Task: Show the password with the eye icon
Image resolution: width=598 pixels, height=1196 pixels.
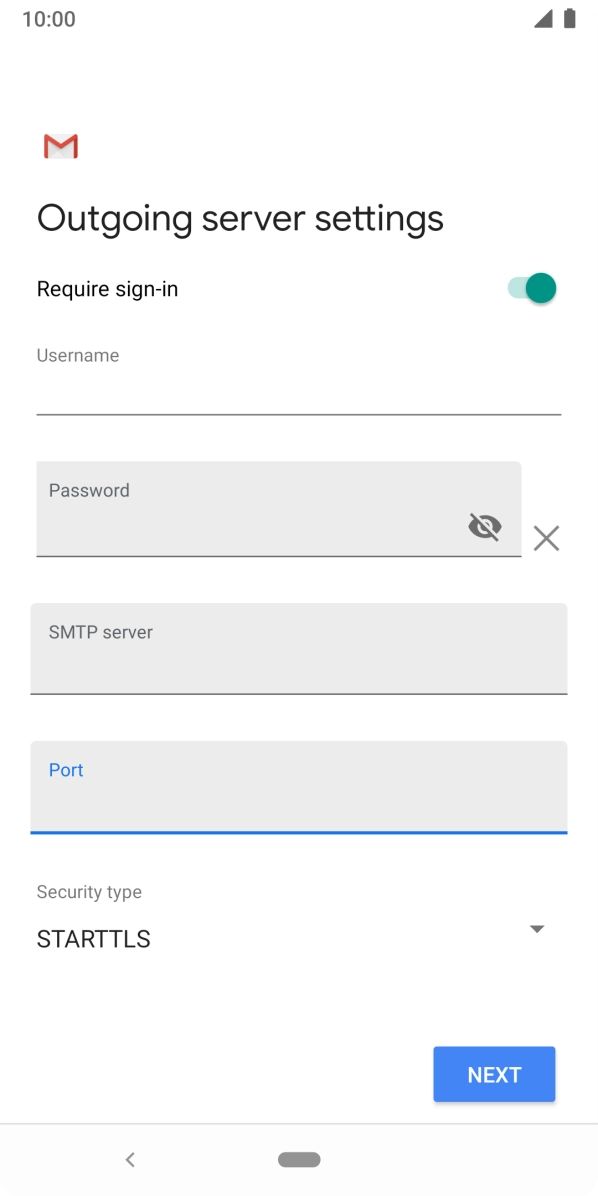Action: tap(485, 526)
